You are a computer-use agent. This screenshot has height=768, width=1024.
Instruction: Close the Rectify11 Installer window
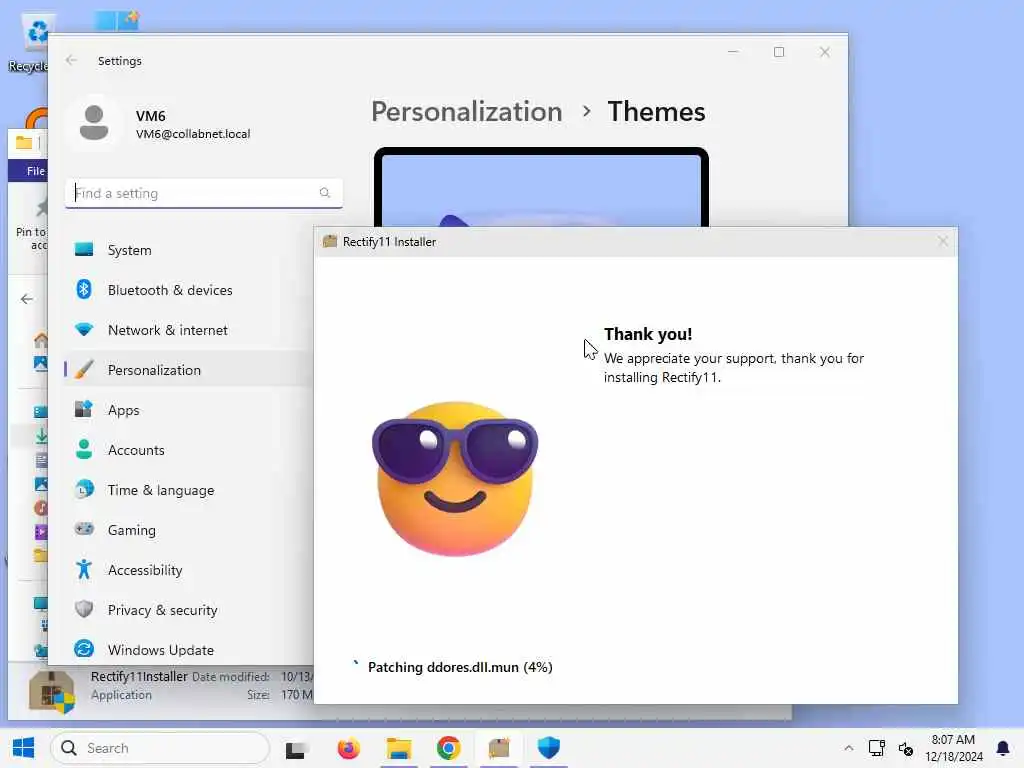point(942,242)
